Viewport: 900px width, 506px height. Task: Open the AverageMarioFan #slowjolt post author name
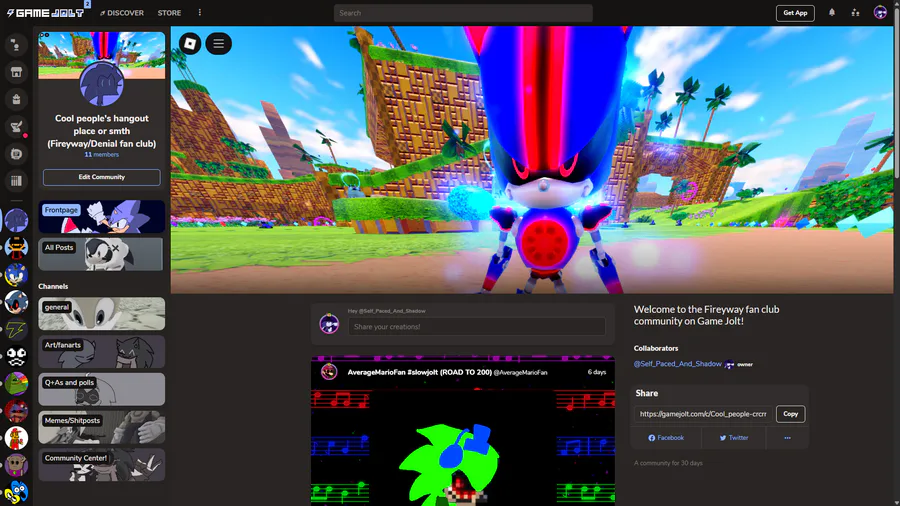[420, 372]
